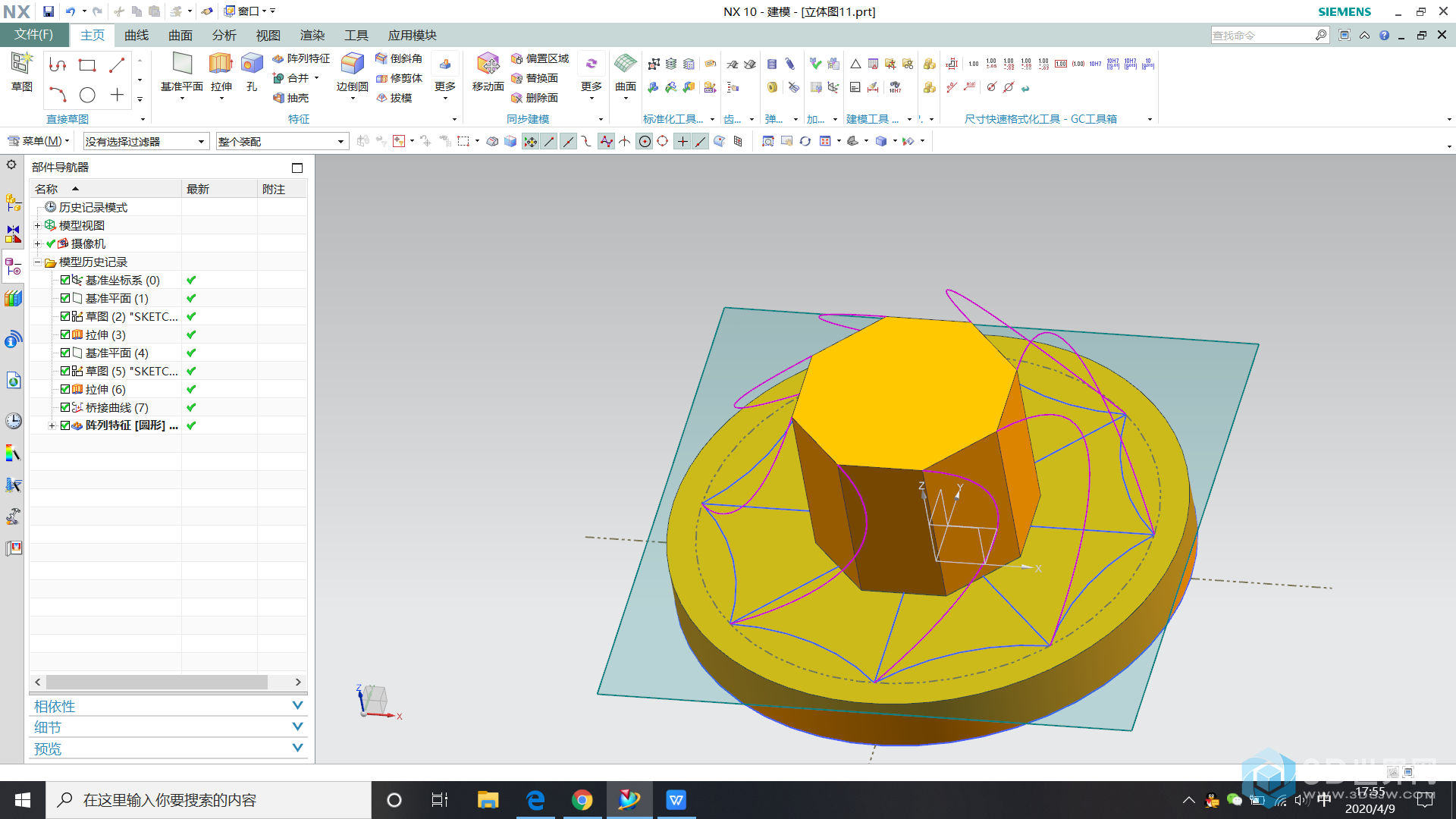Open the Part Navigator sidebar tab
The height and width of the screenshot is (819, 1456).
(13, 266)
